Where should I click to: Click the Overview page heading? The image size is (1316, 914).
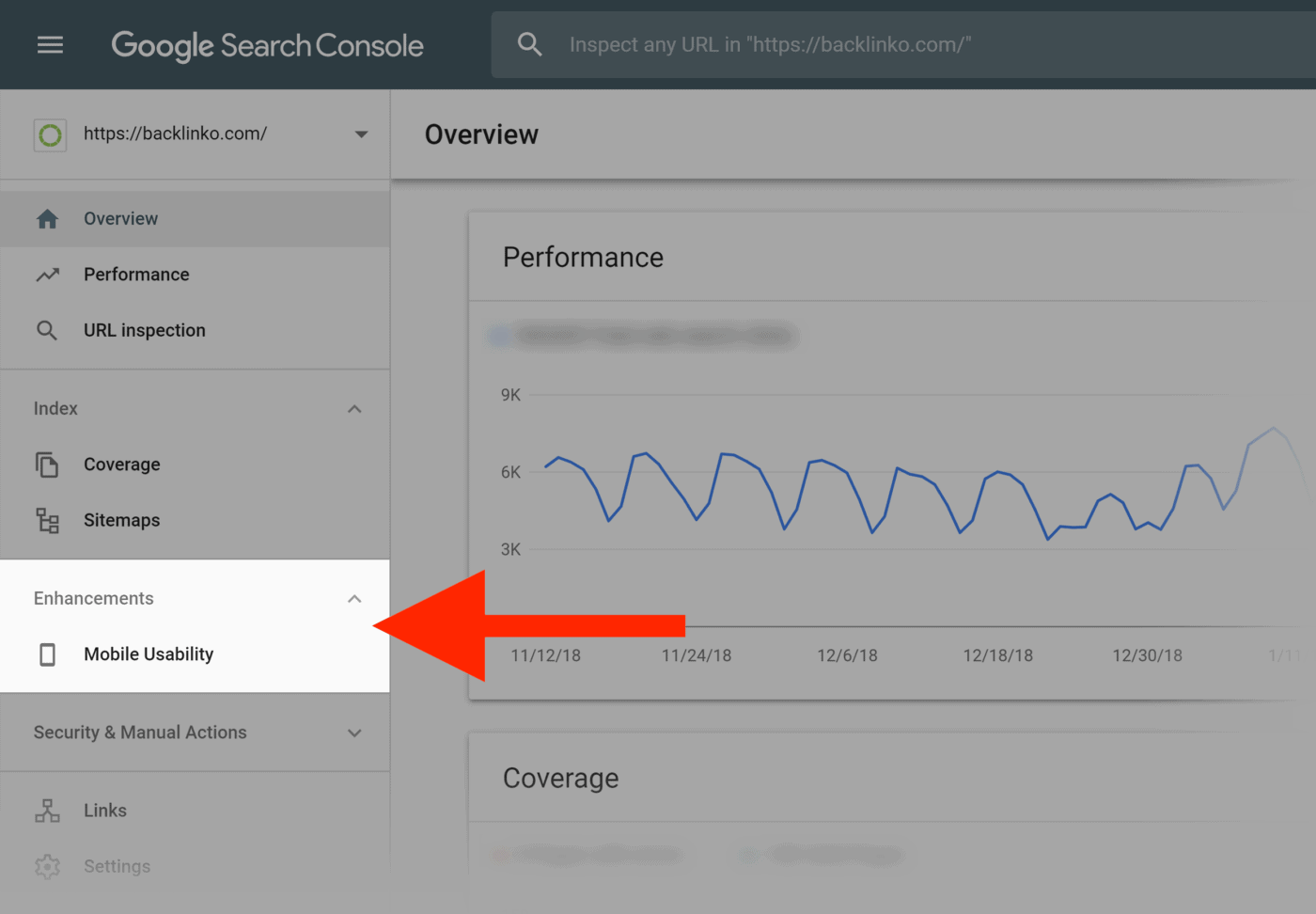coord(481,134)
